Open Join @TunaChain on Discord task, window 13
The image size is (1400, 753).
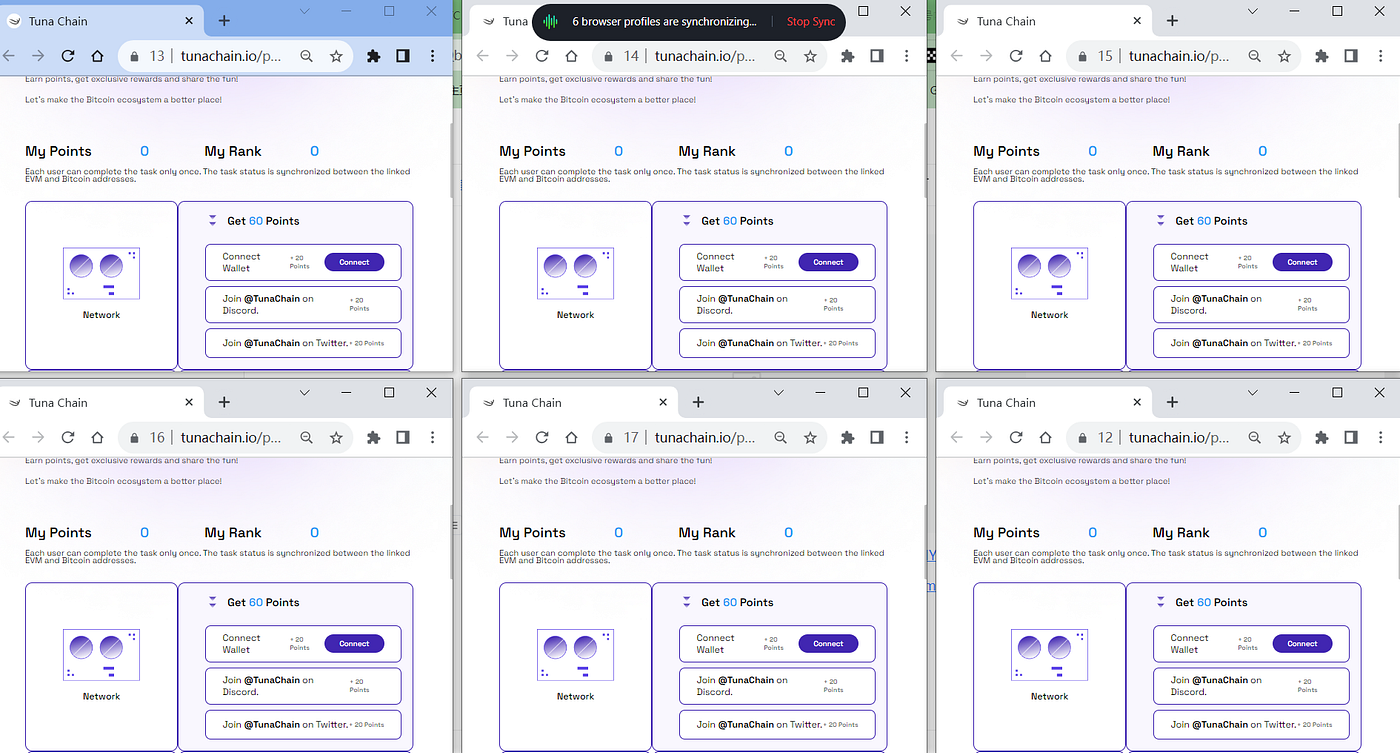click(303, 304)
